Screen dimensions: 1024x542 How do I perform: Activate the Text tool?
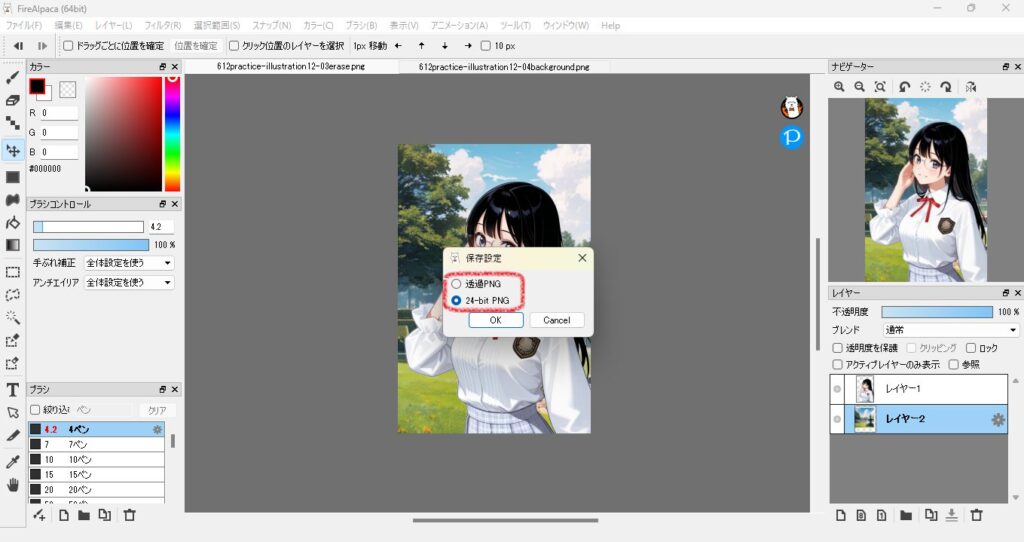coord(13,389)
